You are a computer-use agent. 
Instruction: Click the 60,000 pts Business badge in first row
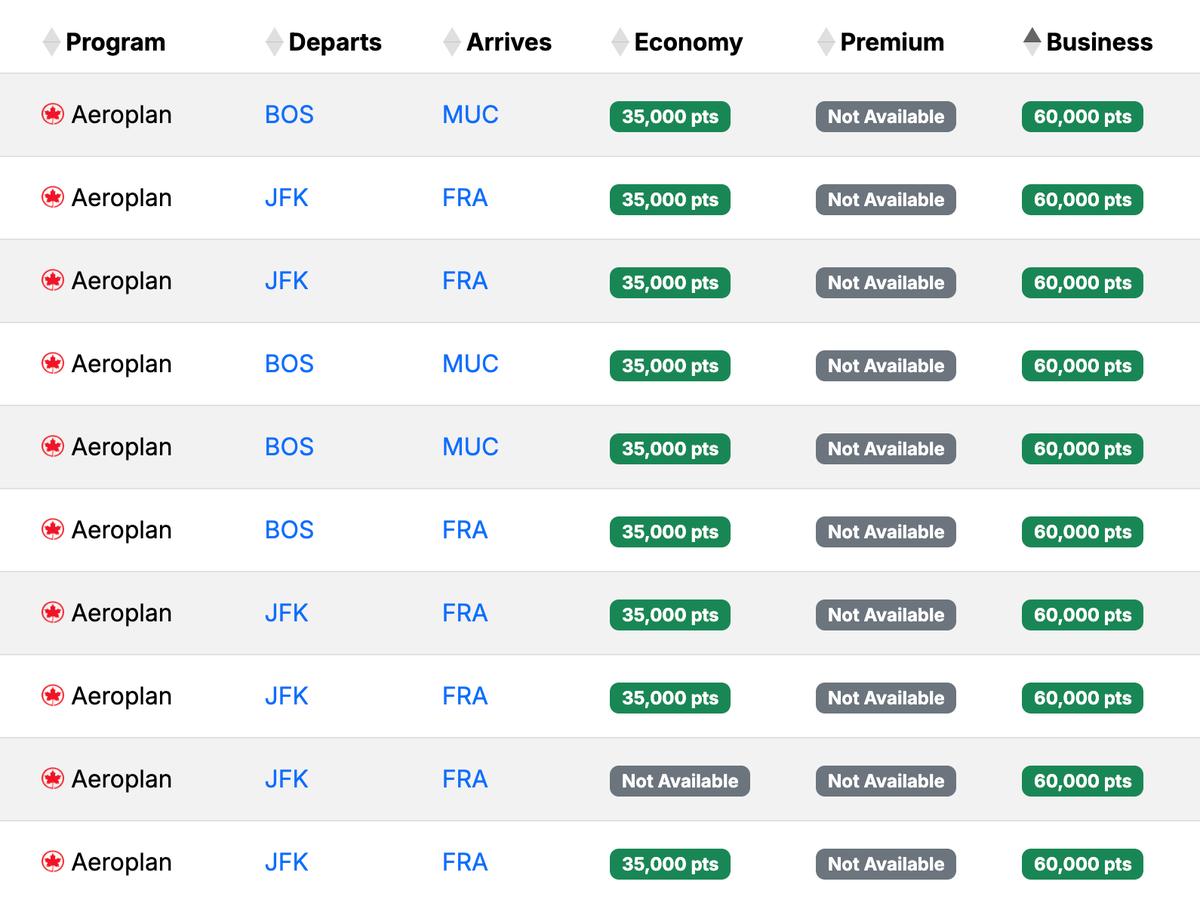(x=1082, y=117)
